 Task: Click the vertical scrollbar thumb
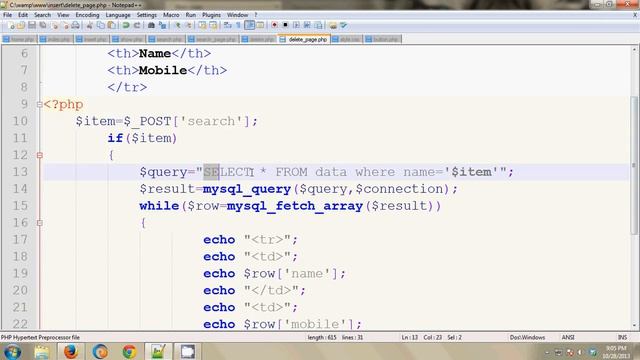pos(634,165)
